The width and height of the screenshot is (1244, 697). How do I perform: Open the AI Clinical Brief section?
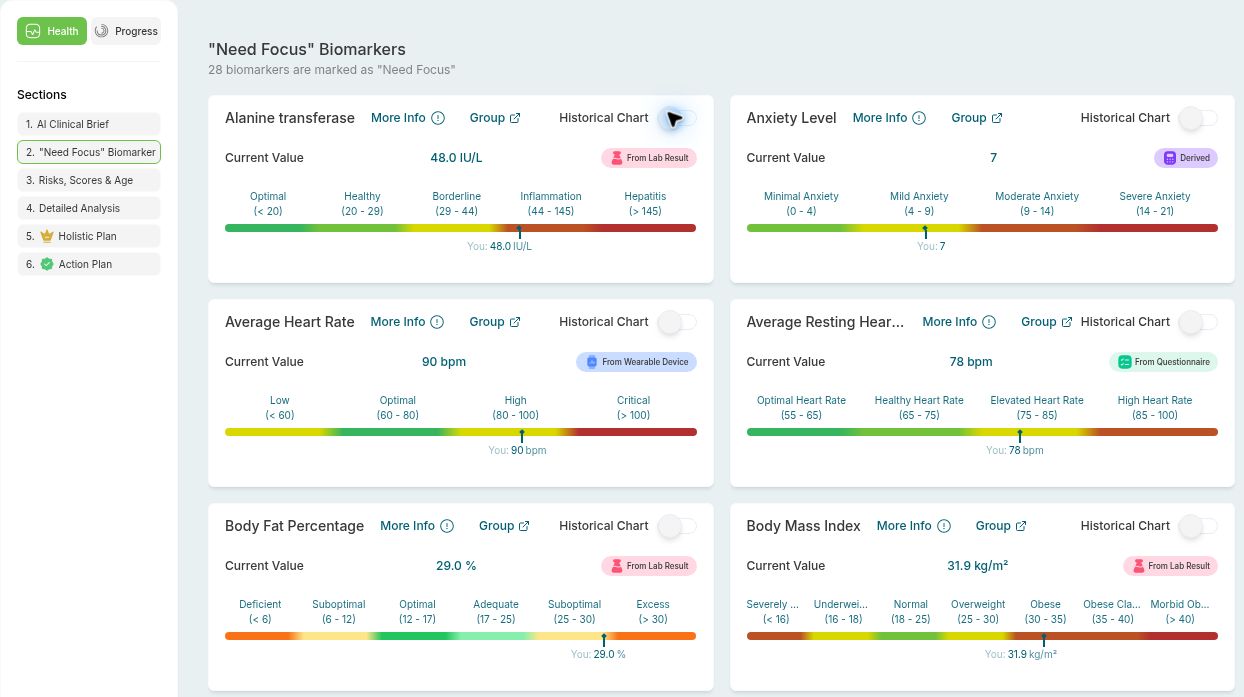coord(89,124)
